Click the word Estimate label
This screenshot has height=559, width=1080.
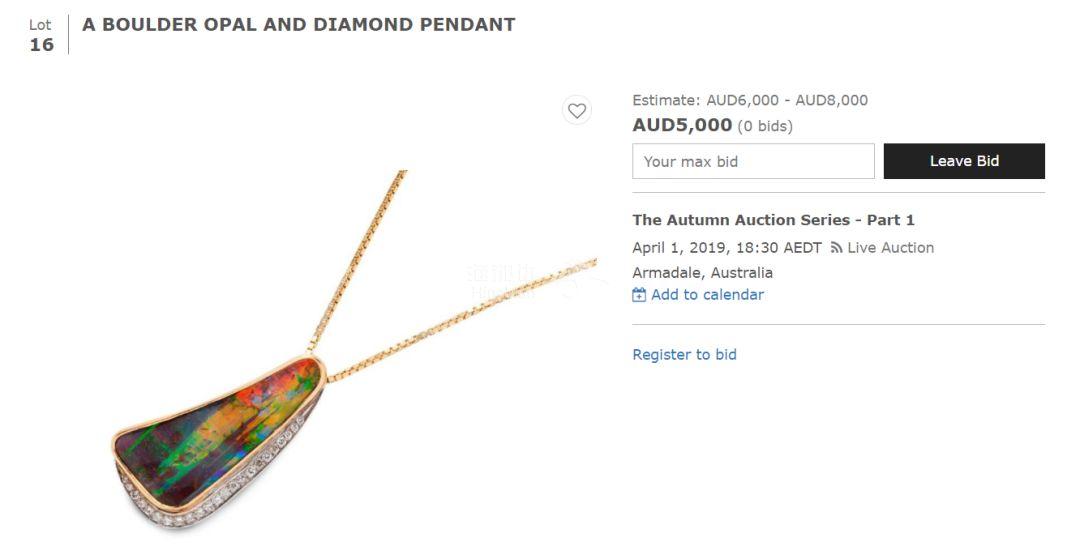click(665, 100)
